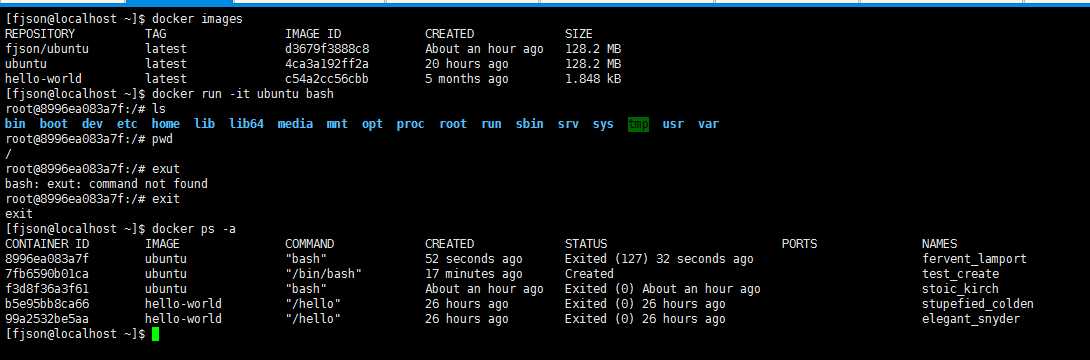Screen dimensions: 1090x360
Task: Click the 'sys' directory in ls output
Action: (x=603, y=124)
